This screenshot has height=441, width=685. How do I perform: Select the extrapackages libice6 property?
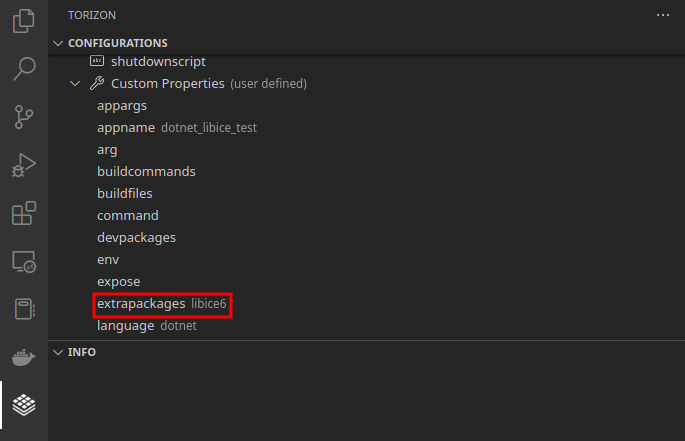162,304
